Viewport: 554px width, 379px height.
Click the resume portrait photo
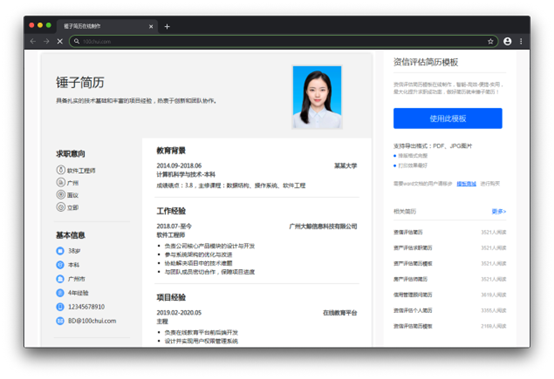tap(317, 97)
